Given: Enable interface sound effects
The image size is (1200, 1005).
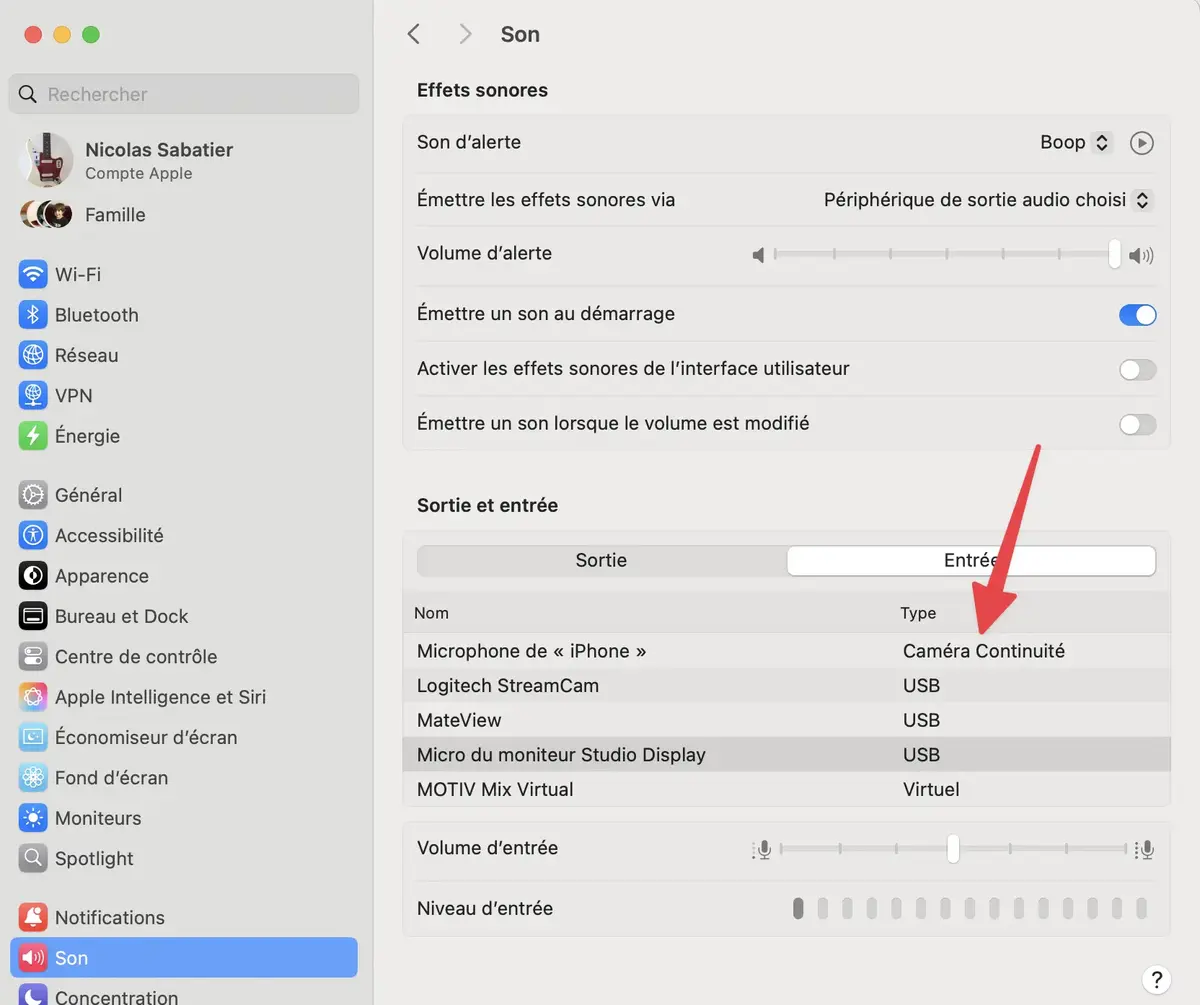Looking at the screenshot, I should tap(1137, 369).
